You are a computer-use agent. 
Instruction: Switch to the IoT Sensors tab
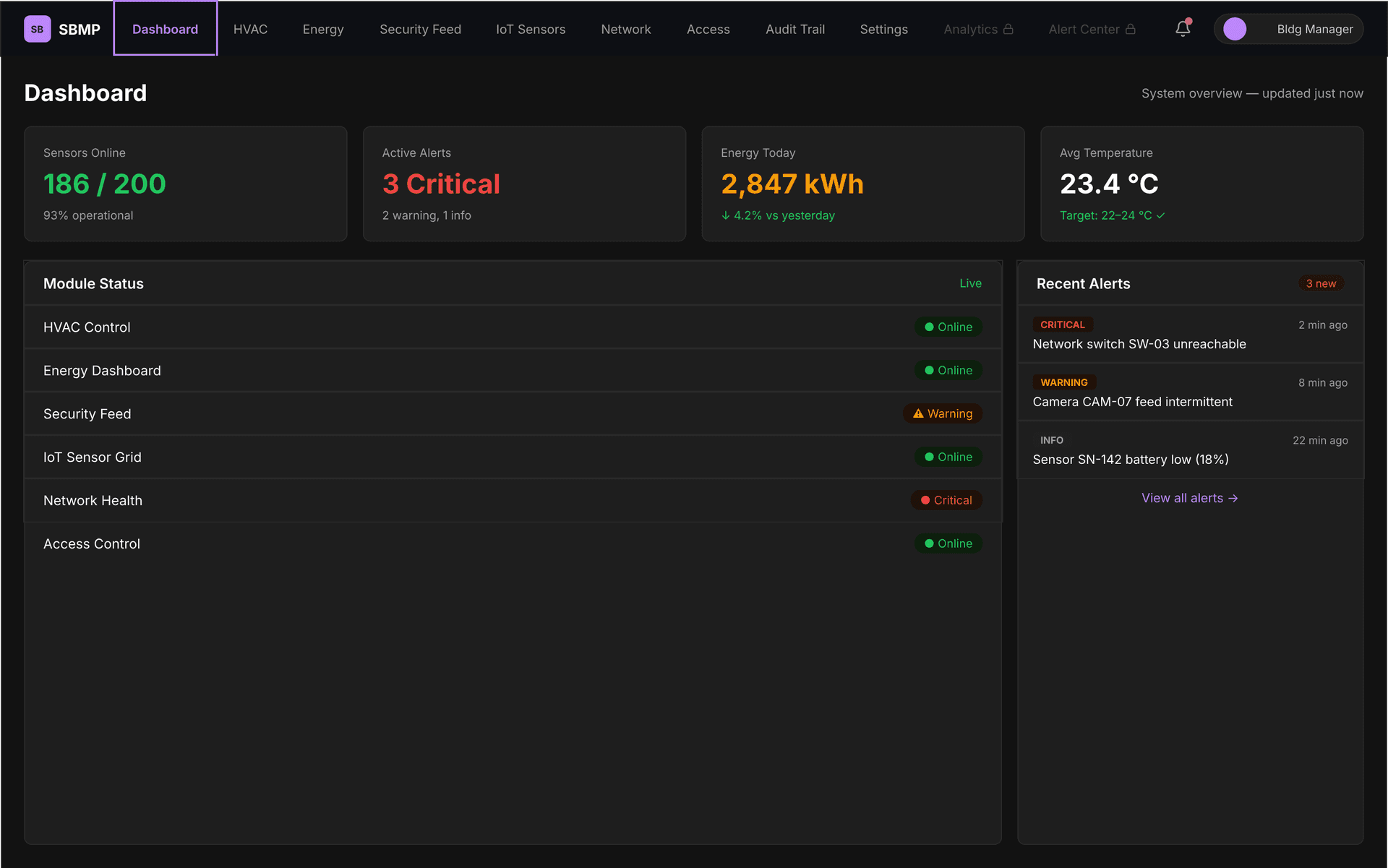(531, 29)
